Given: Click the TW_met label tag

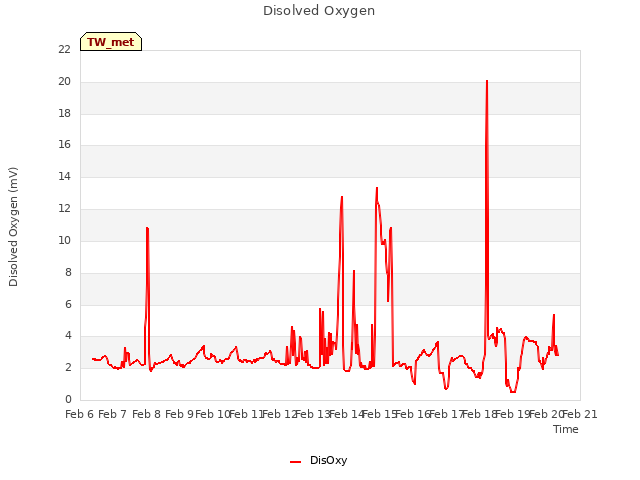Looking at the screenshot, I should click(111, 42).
